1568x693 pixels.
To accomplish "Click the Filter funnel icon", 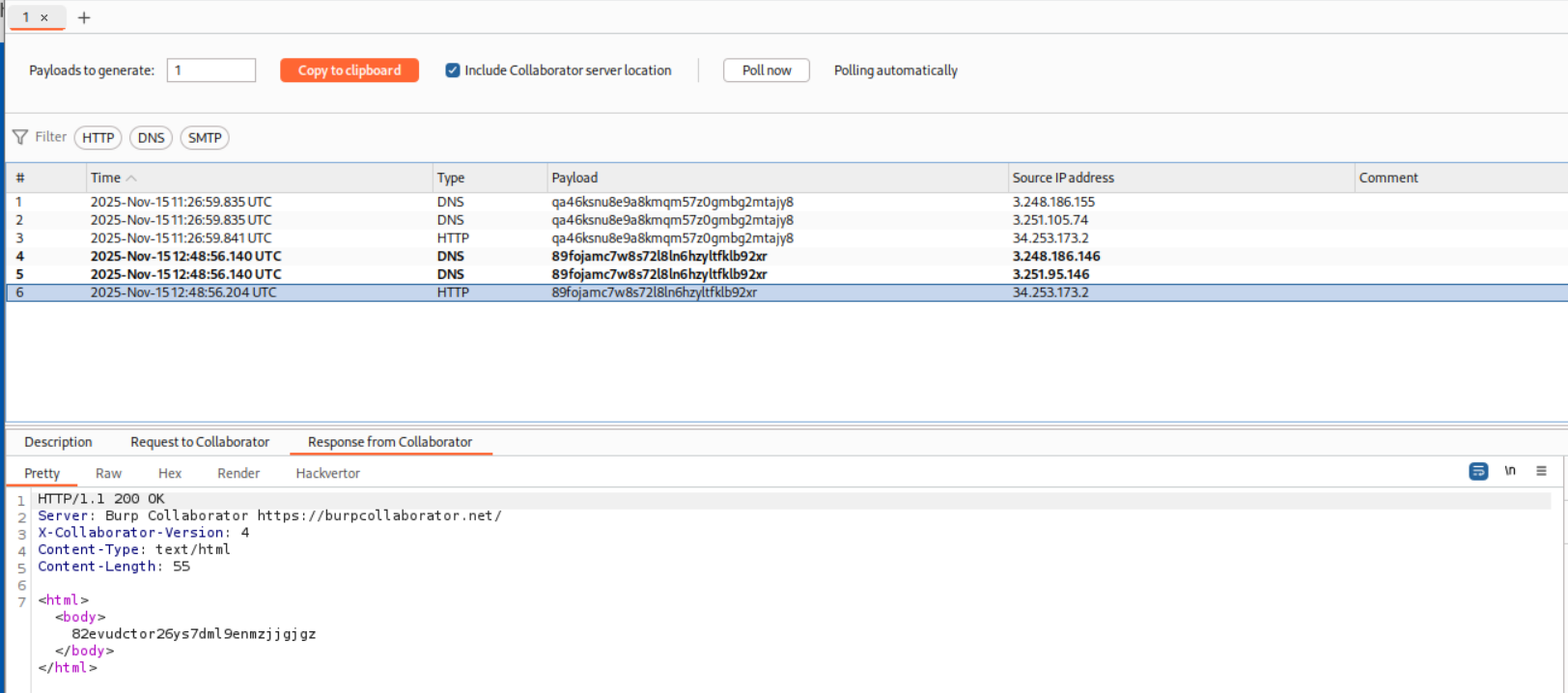I will click(x=20, y=137).
